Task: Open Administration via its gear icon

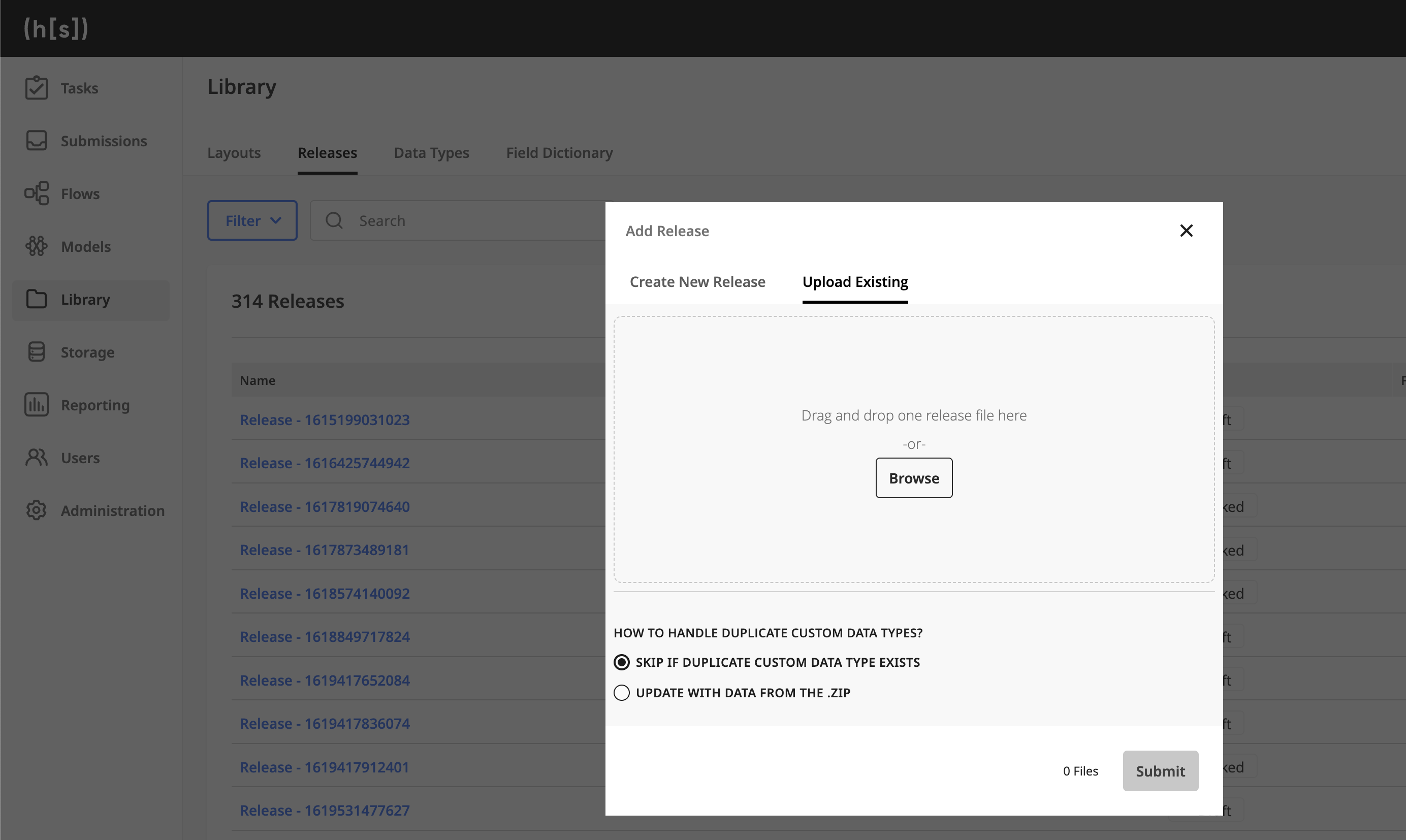Action: [x=36, y=510]
